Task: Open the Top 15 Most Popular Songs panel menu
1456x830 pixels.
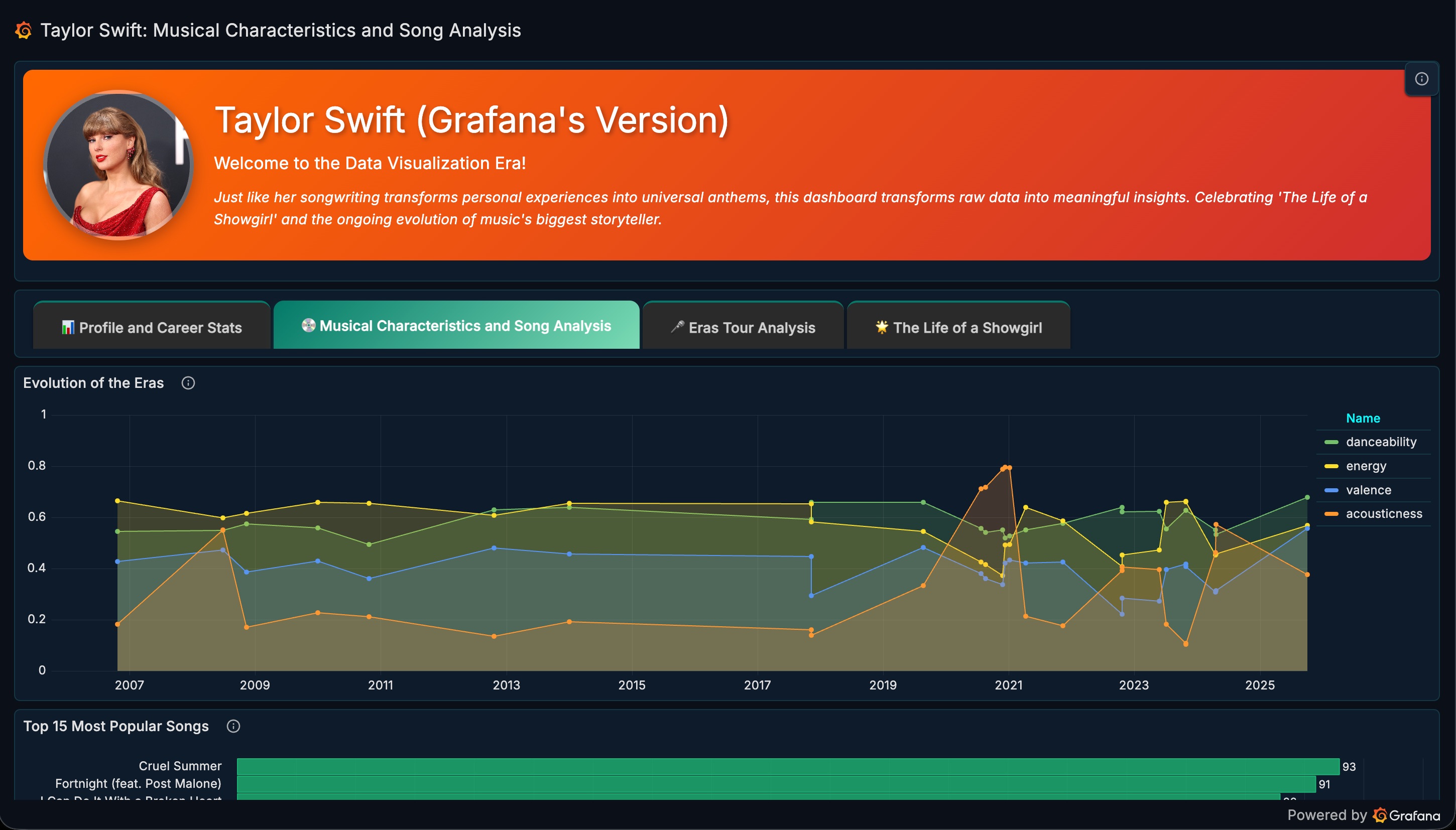Action: [116, 726]
